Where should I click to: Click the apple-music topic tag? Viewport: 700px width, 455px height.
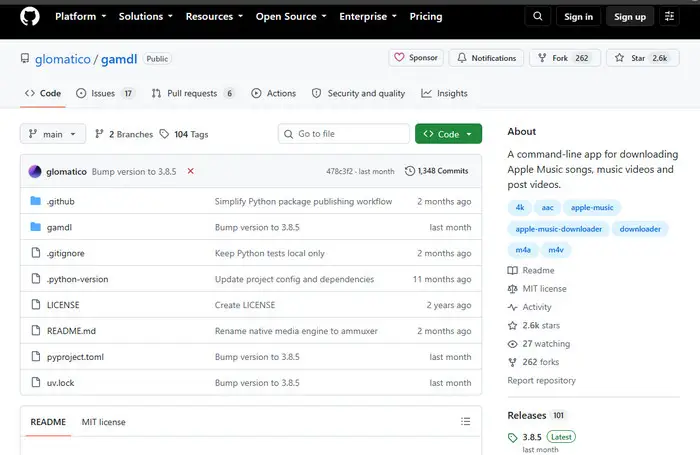[592, 208]
